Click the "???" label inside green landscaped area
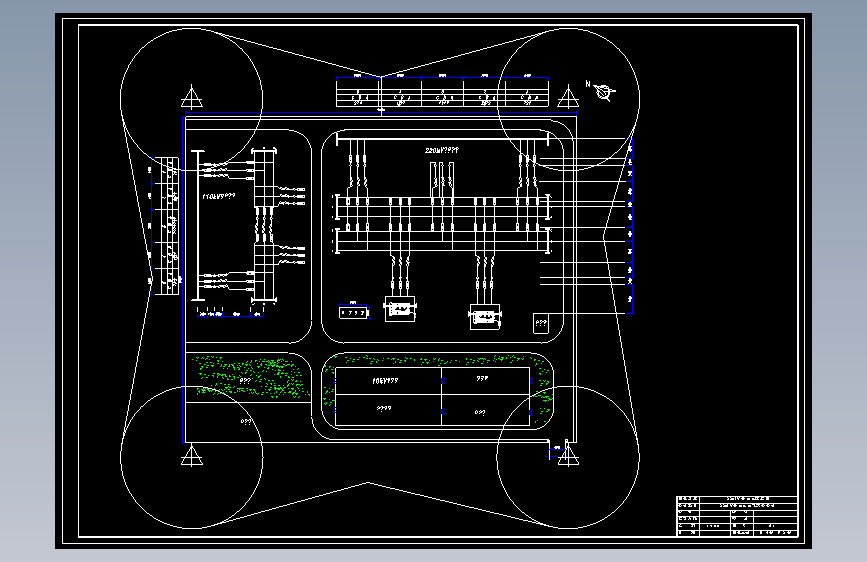Screen dimensions: 867x562 pos(245,381)
